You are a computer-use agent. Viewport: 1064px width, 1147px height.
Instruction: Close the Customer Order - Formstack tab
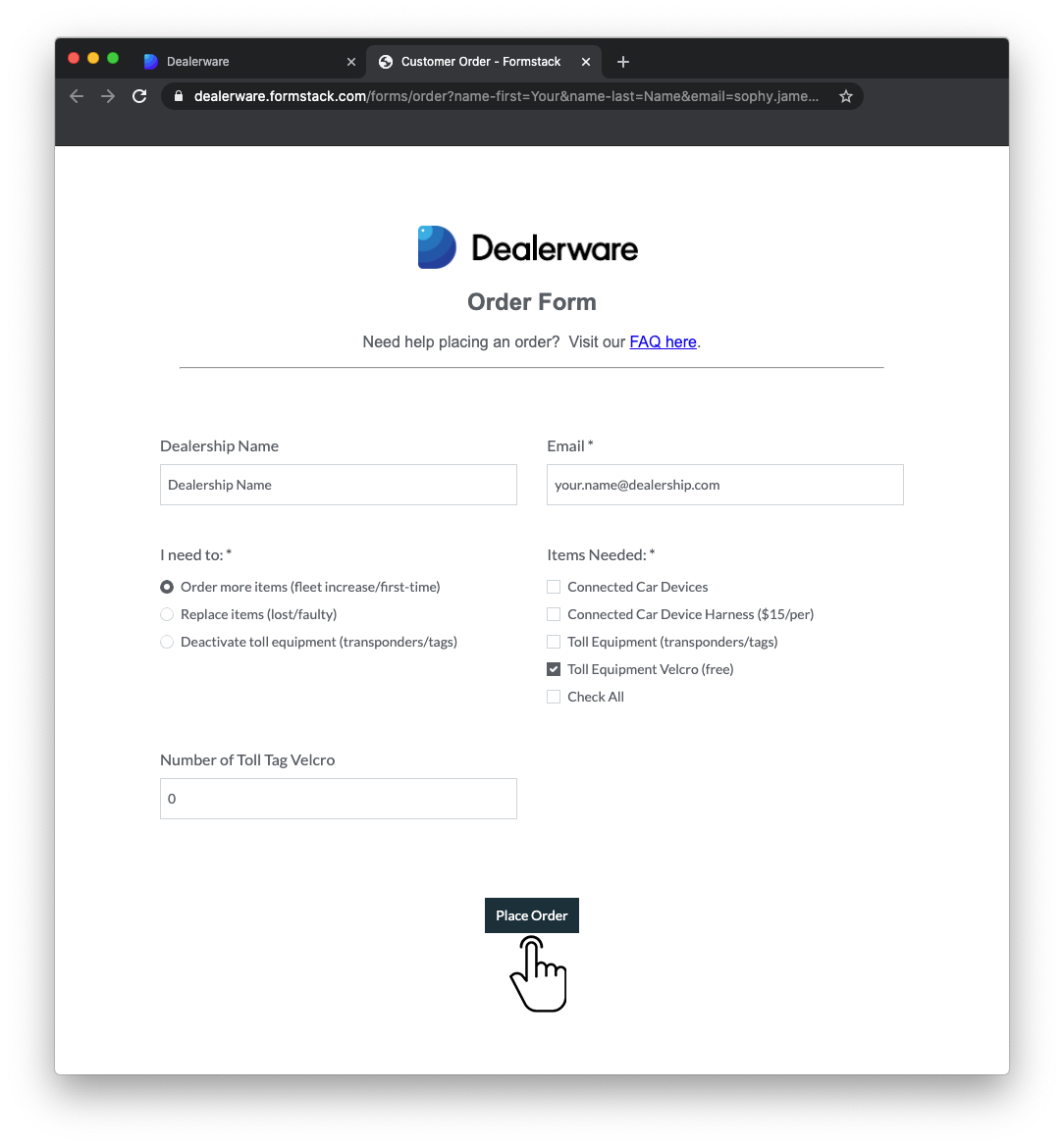click(x=586, y=62)
